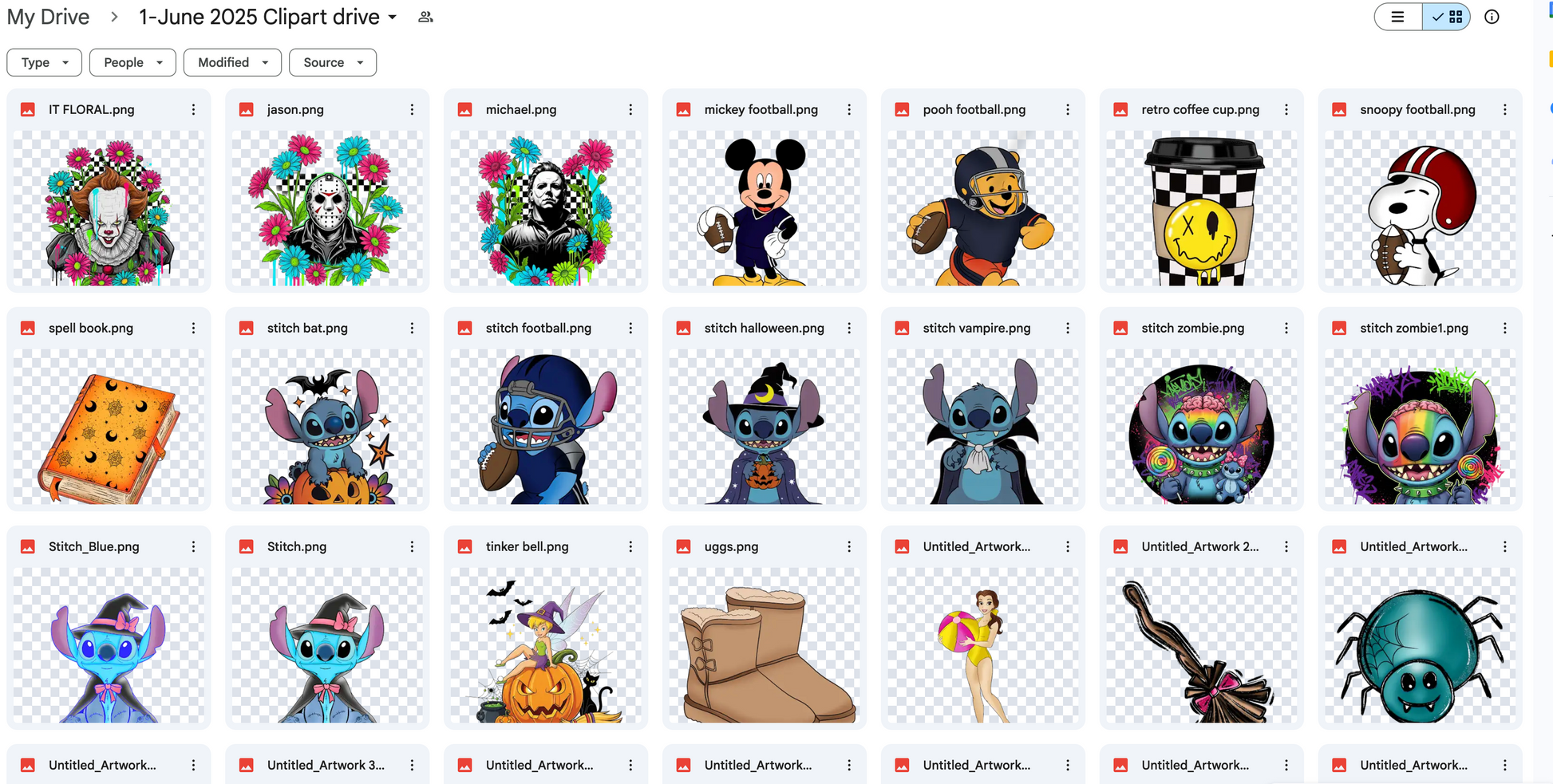Viewport: 1553px width, 784px height.
Task: Expand the Type filter dropdown
Action: pos(44,62)
